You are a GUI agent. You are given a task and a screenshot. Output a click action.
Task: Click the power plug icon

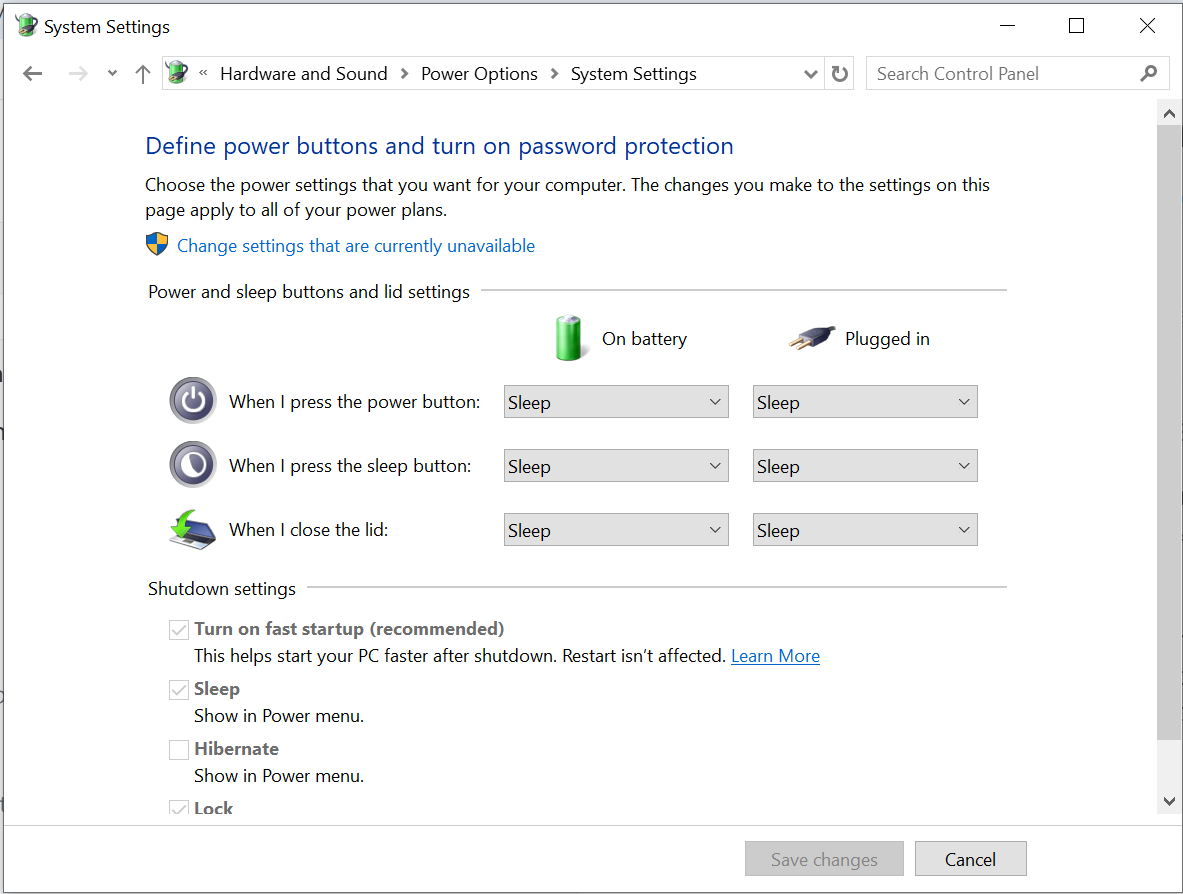click(x=812, y=337)
